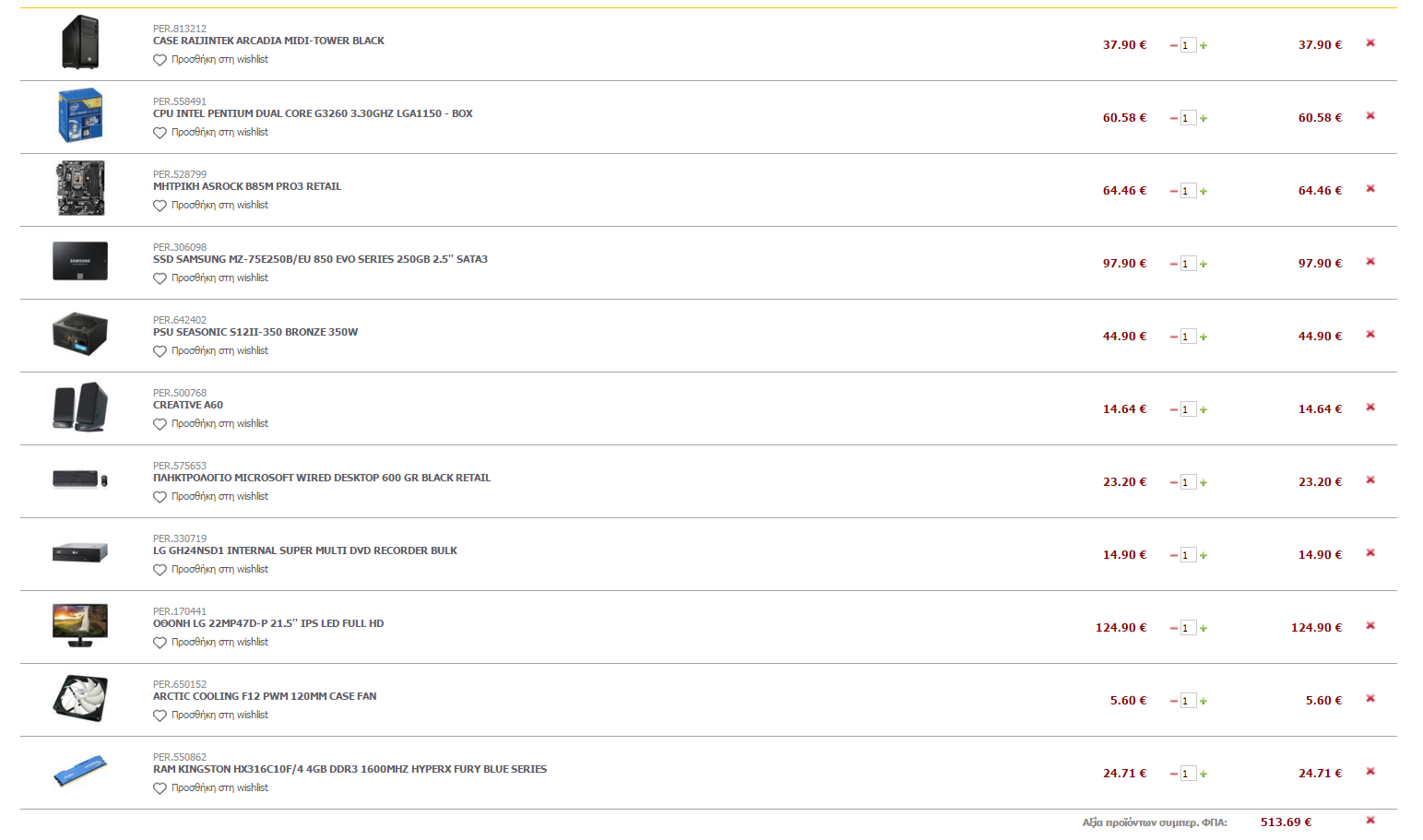Viewport: 1423px width, 840px height.
Task: Add Kingston HyperX RAM to wishlist
Action: 210,788
